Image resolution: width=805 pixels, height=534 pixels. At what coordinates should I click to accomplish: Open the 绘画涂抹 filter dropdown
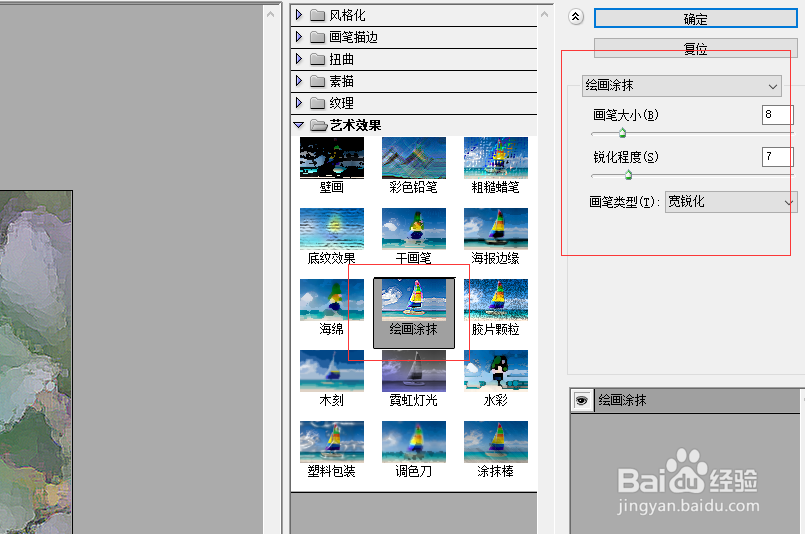click(682, 86)
